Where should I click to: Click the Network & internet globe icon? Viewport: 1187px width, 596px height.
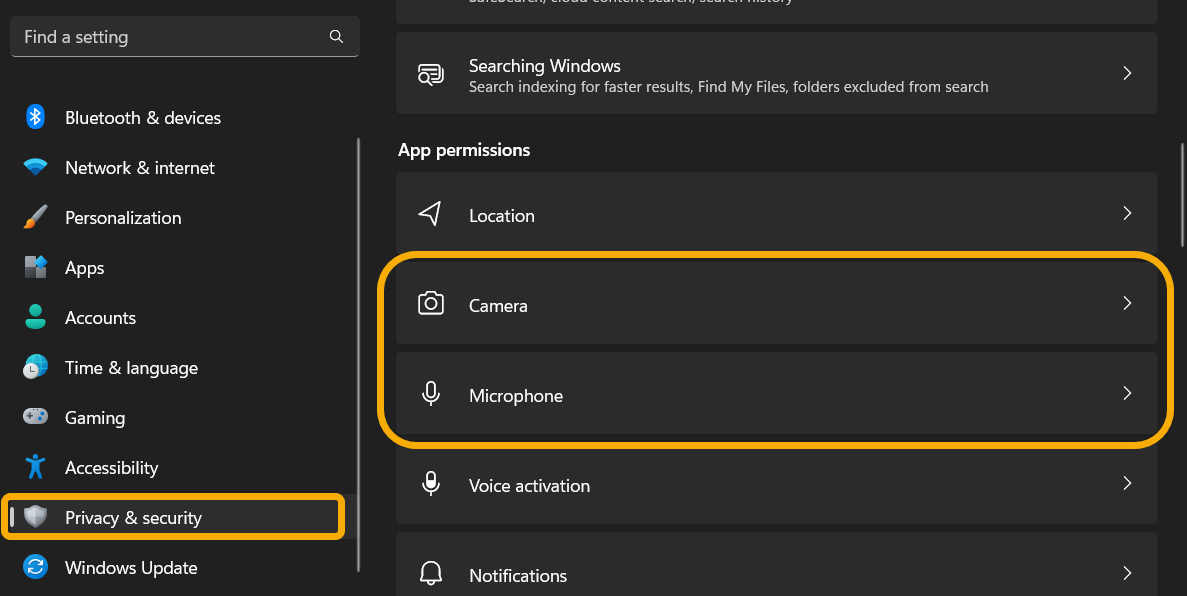[x=35, y=167]
